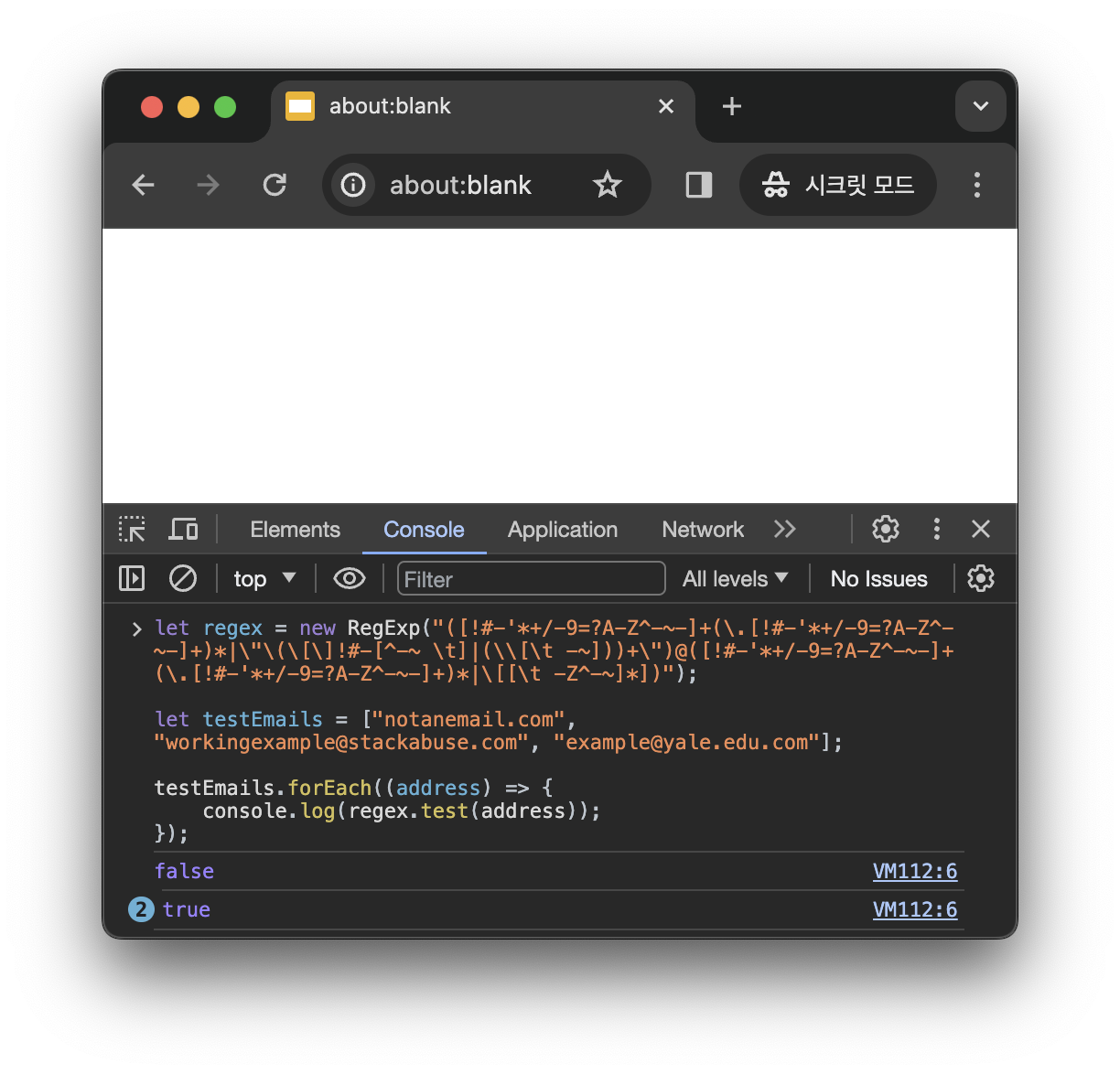Open Chrome's three-dot menu
This screenshot has height=1074, width=1120.
click(977, 186)
